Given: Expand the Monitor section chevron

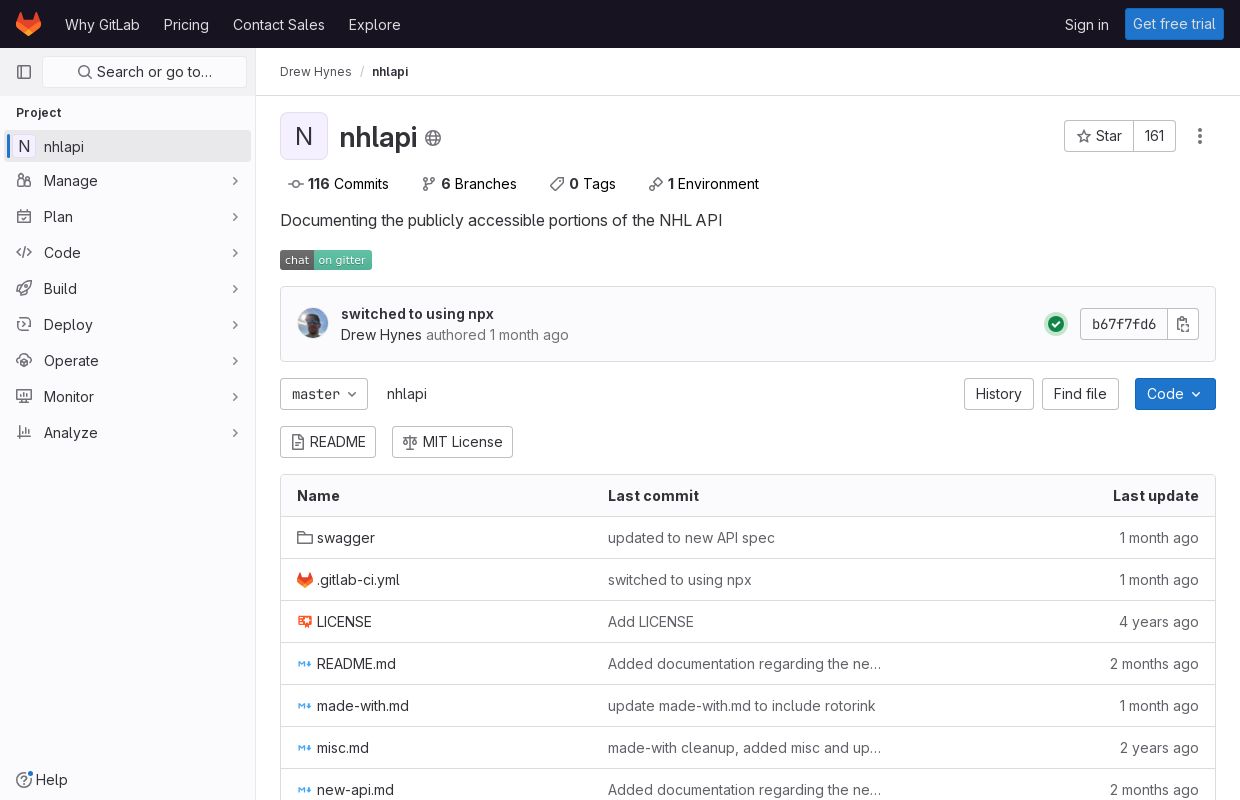Looking at the screenshot, I should (x=235, y=397).
